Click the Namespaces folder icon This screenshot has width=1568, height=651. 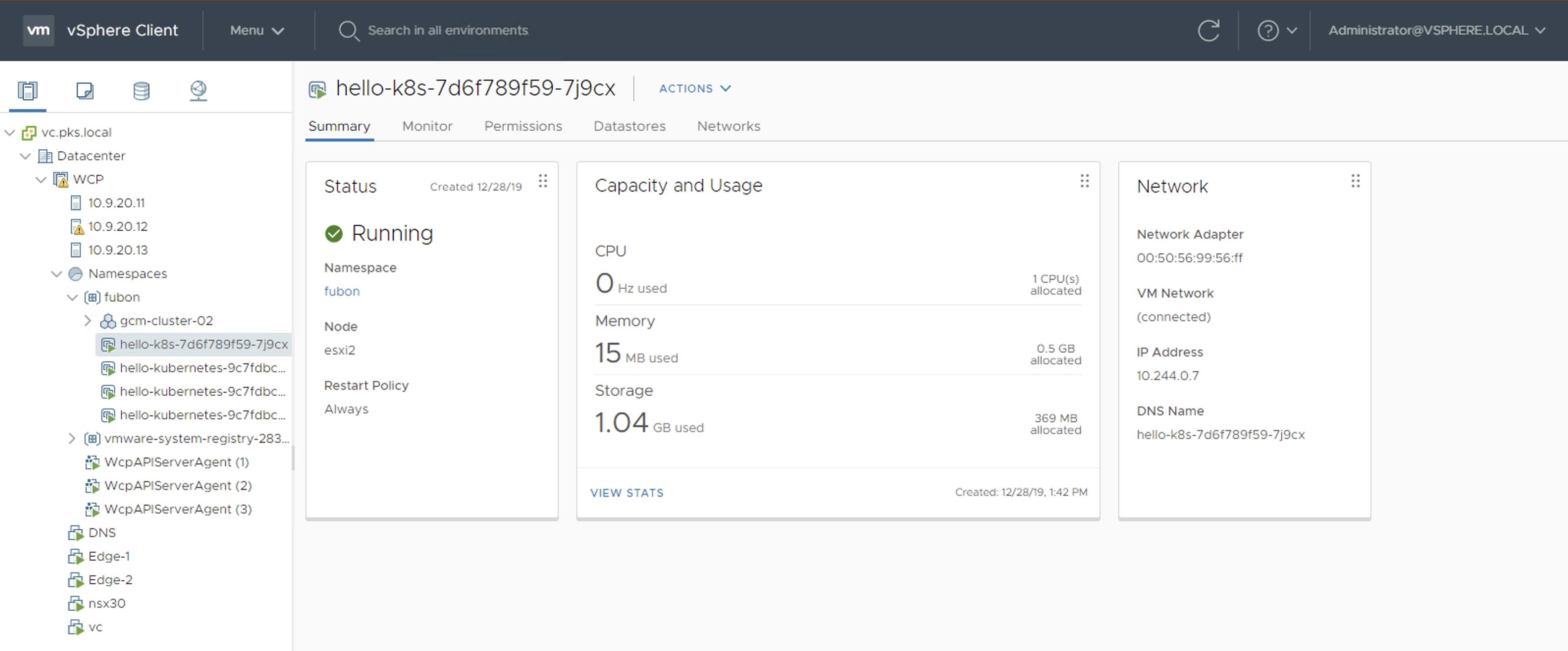coord(76,273)
